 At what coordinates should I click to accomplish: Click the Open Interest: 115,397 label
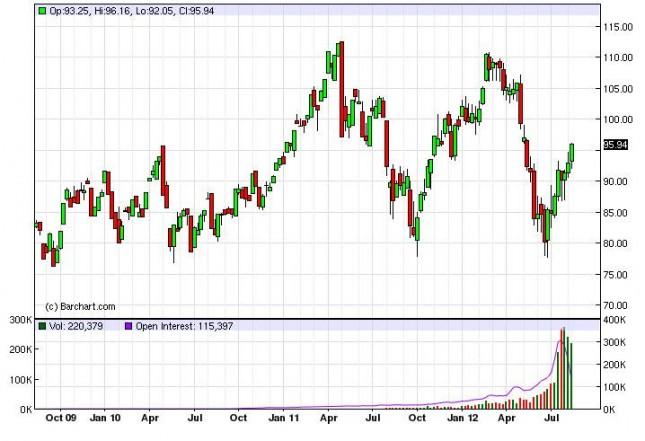(x=184, y=326)
